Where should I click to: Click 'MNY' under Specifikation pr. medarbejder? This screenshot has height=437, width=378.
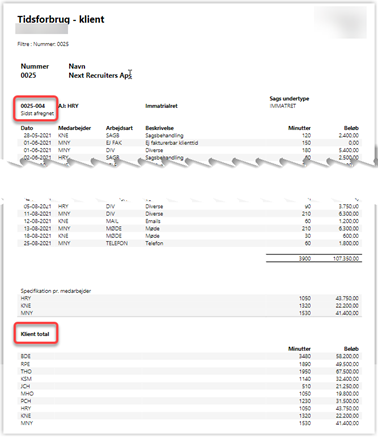tap(27, 313)
